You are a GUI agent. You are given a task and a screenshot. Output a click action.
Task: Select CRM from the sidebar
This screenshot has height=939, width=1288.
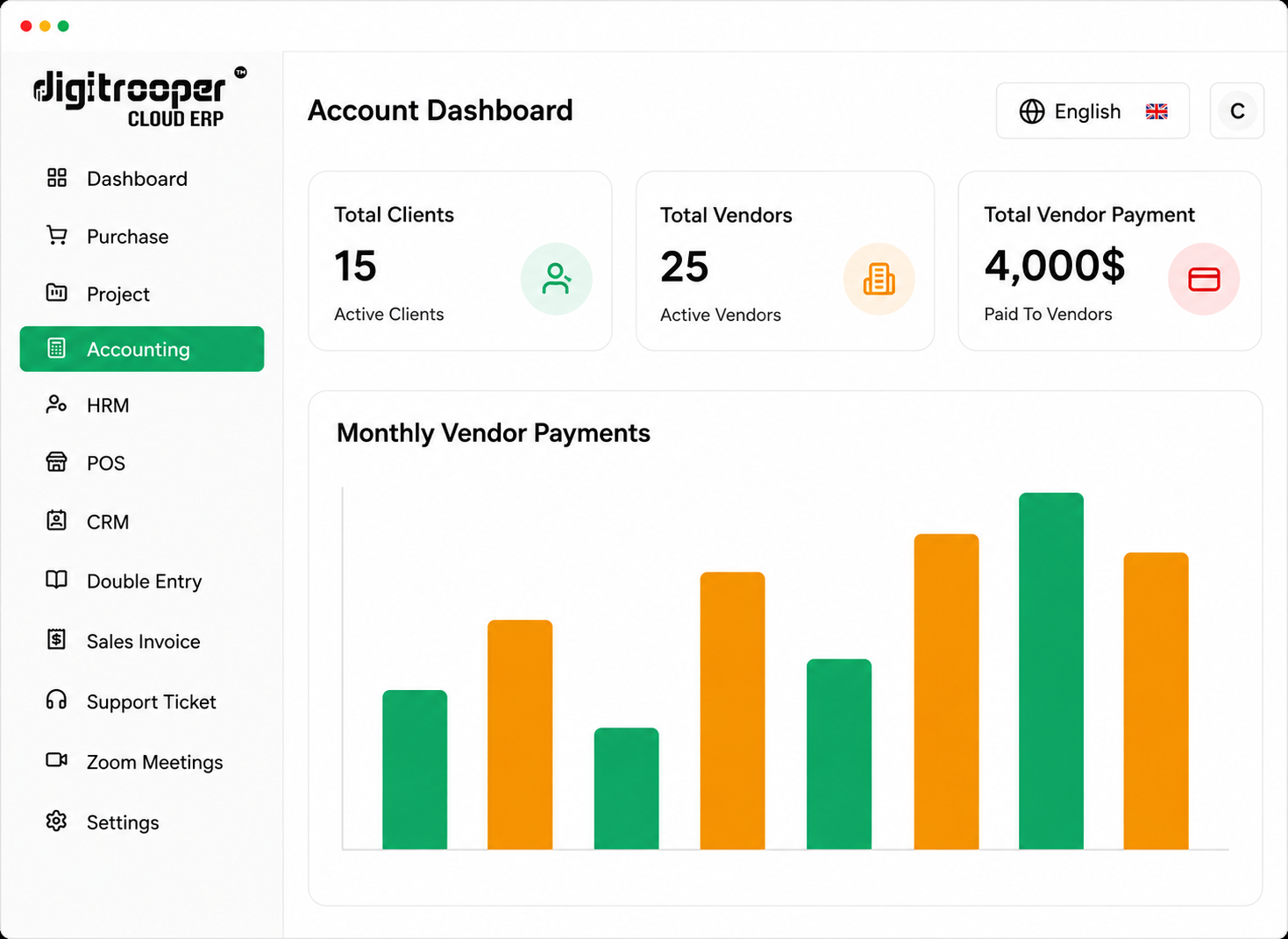(x=142, y=522)
